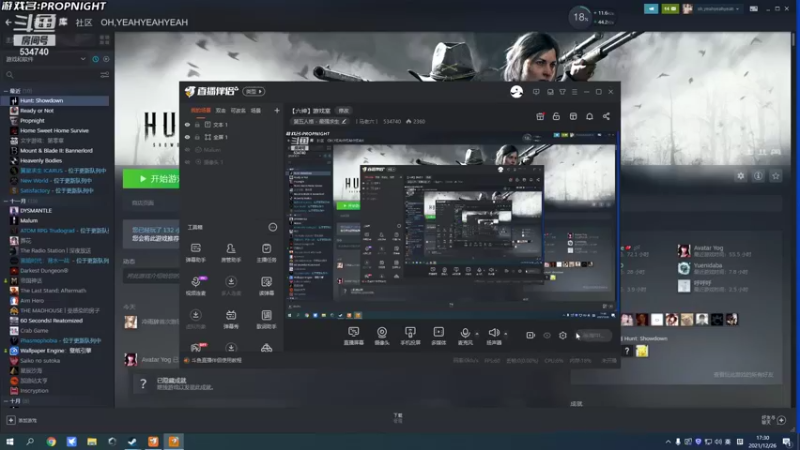Open the Steam 库 library menu

click(63, 22)
